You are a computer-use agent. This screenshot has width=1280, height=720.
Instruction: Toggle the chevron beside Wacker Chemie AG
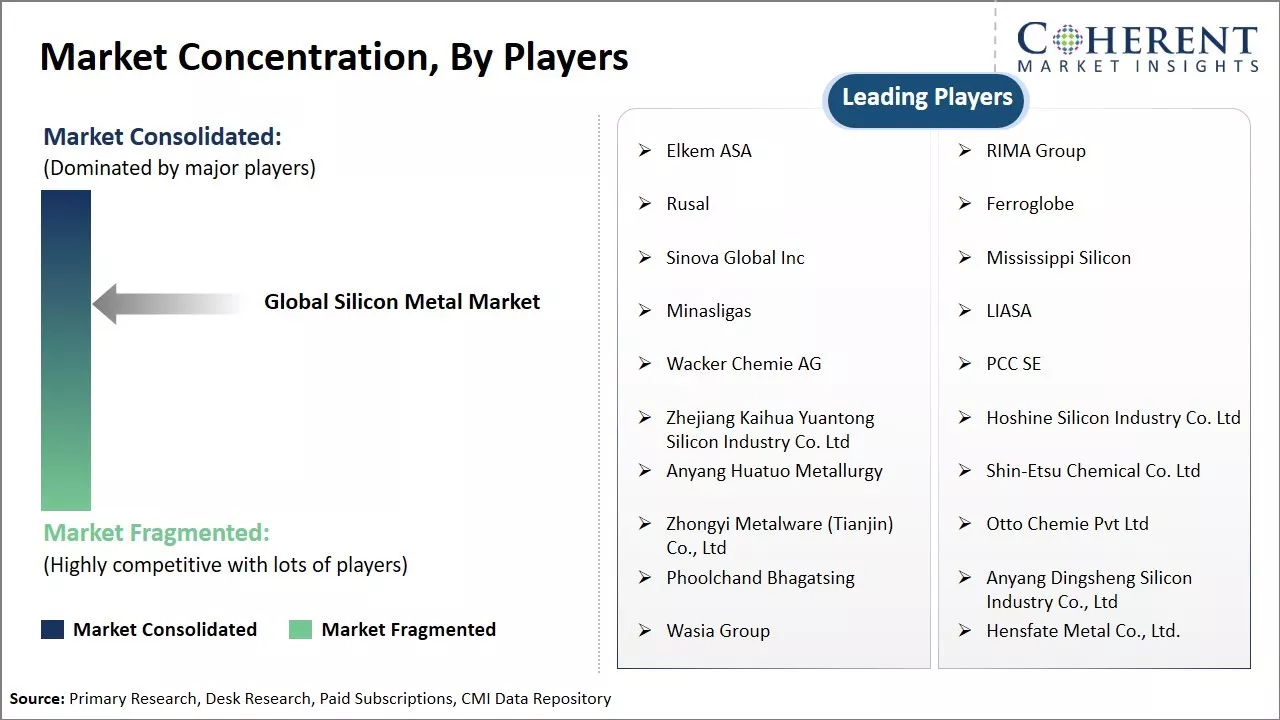pos(645,364)
